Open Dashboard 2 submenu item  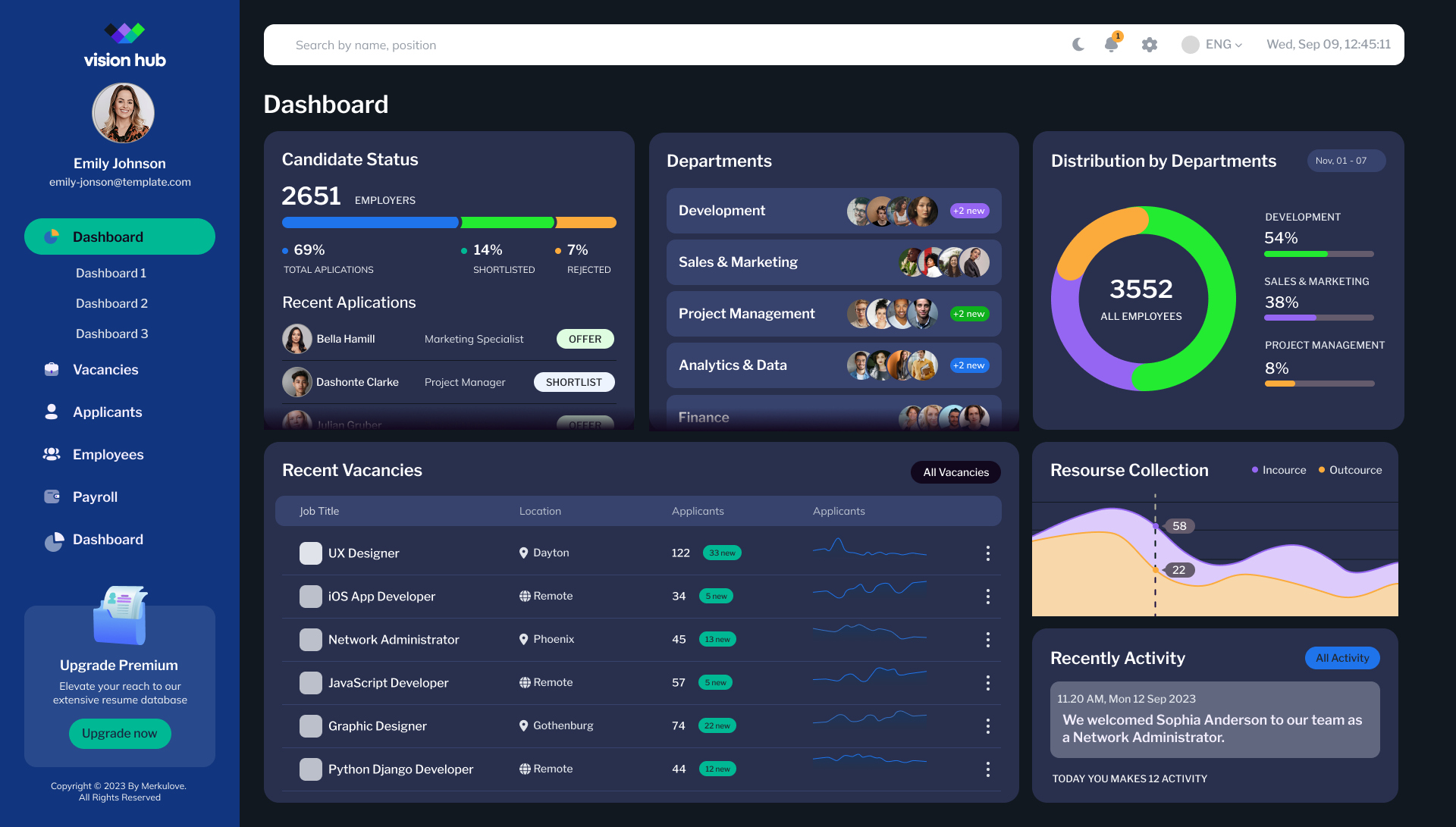111,303
